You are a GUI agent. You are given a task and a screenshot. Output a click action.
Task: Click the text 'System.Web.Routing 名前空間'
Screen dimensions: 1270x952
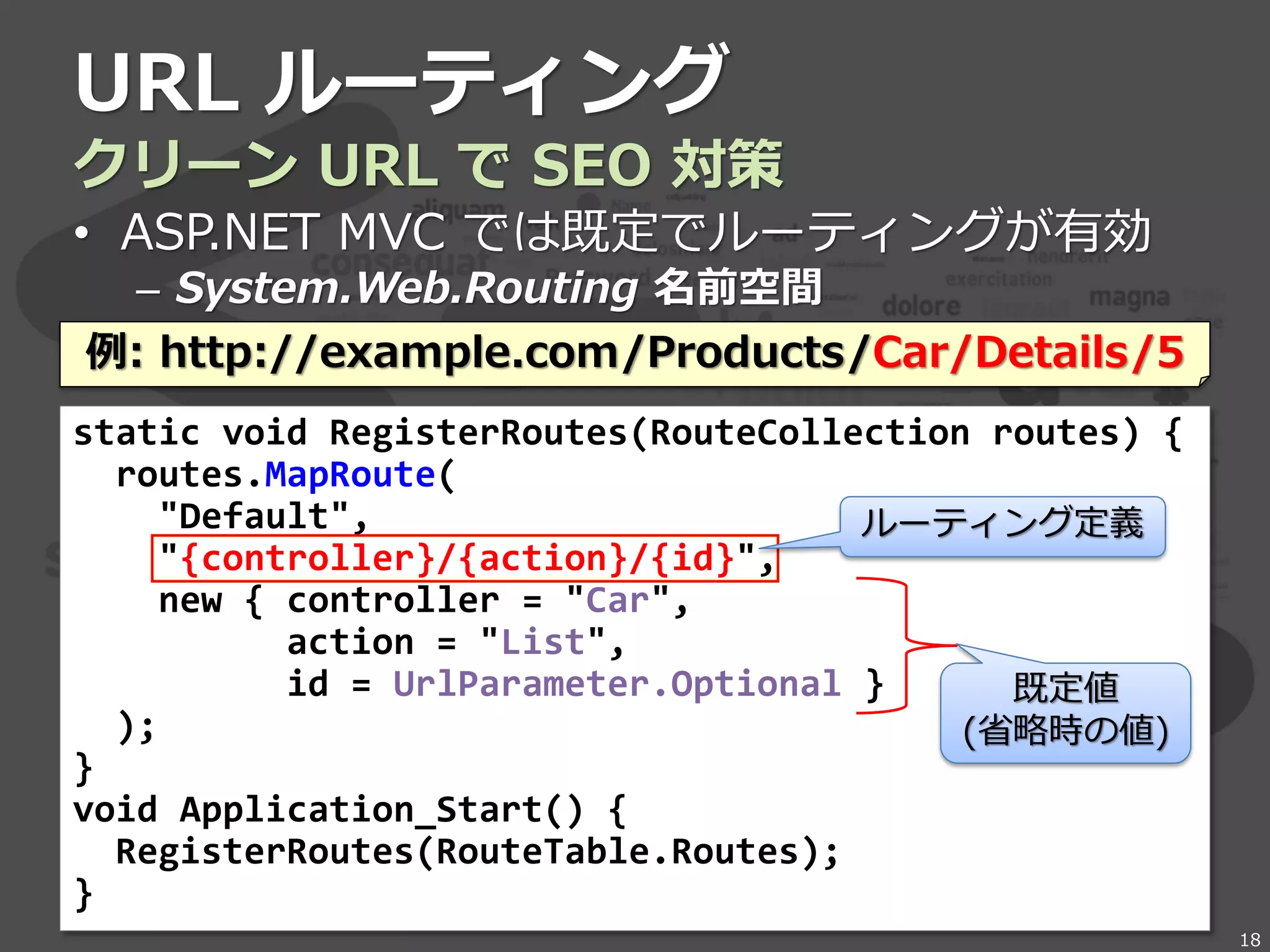pyautogui.click(x=499, y=288)
